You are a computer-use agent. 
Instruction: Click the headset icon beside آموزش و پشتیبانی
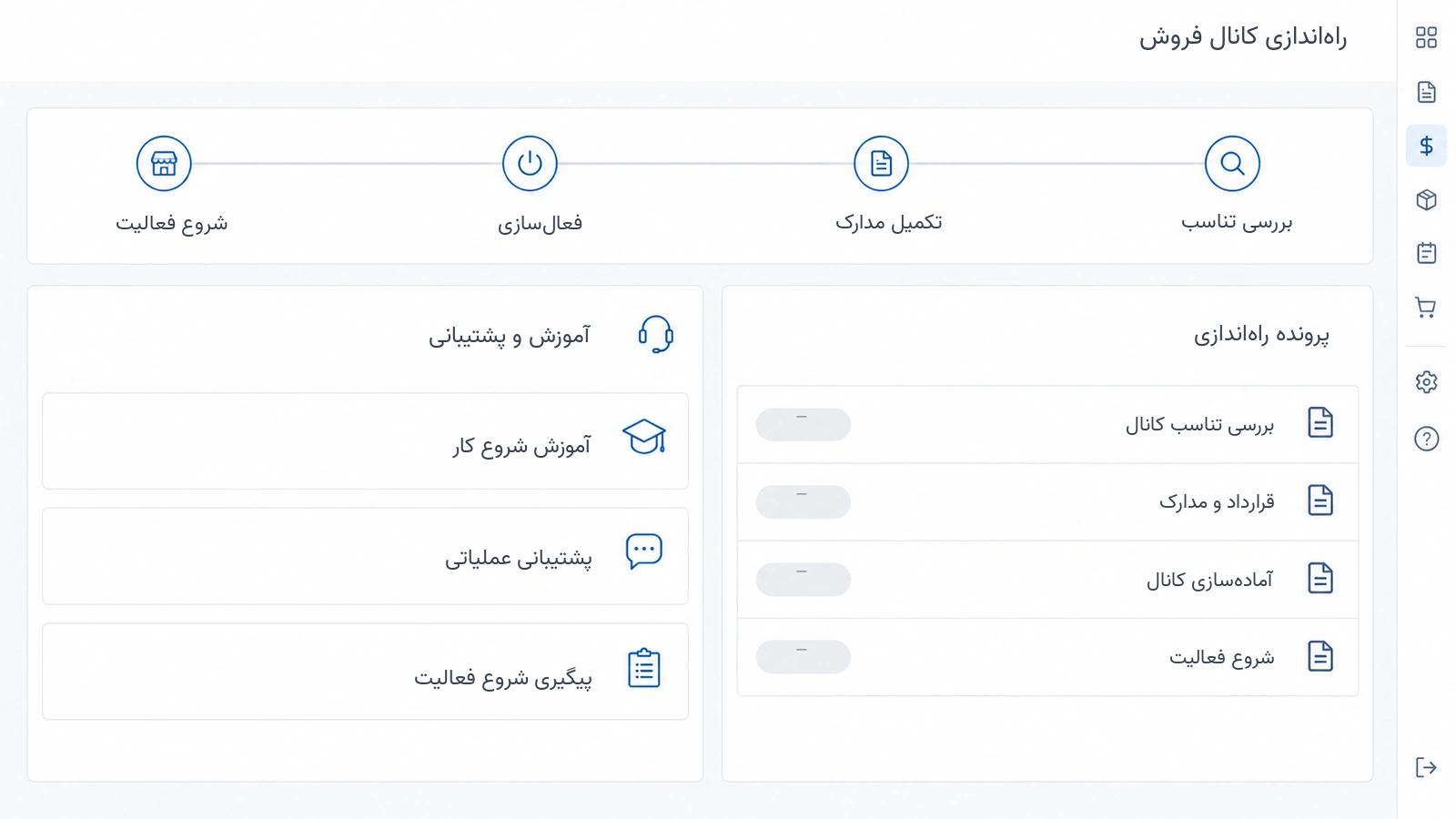pyautogui.click(x=655, y=335)
